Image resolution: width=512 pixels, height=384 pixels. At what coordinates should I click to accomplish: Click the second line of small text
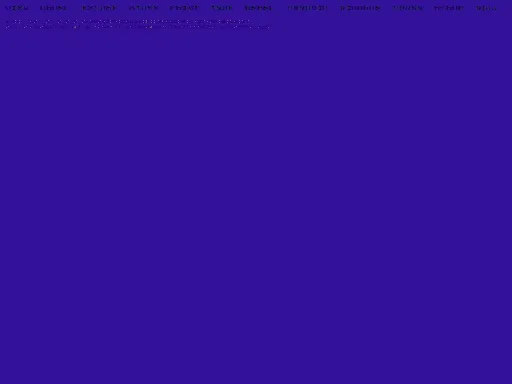tap(138, 26)
